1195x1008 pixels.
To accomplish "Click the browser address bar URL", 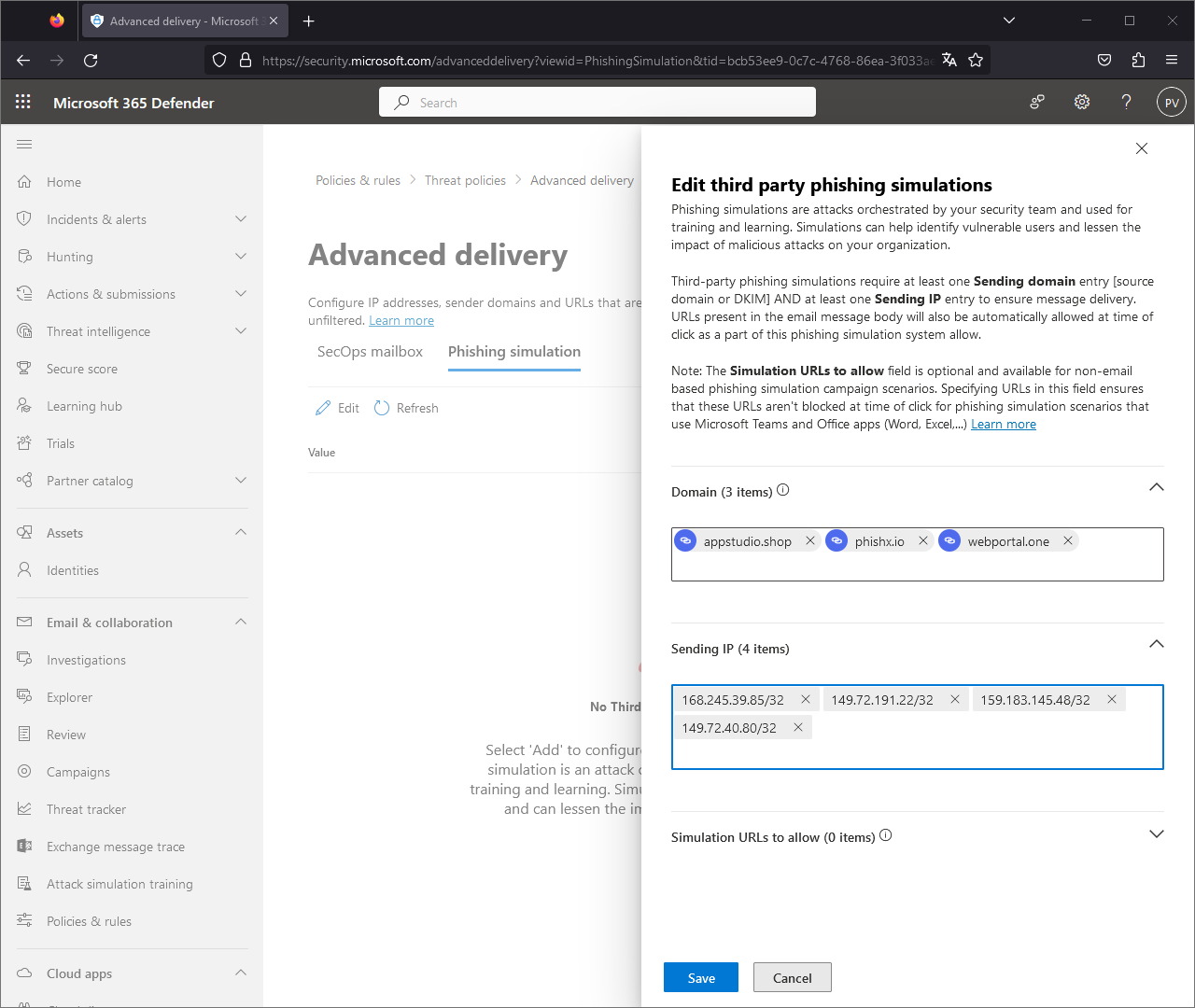I will (597, 60).
